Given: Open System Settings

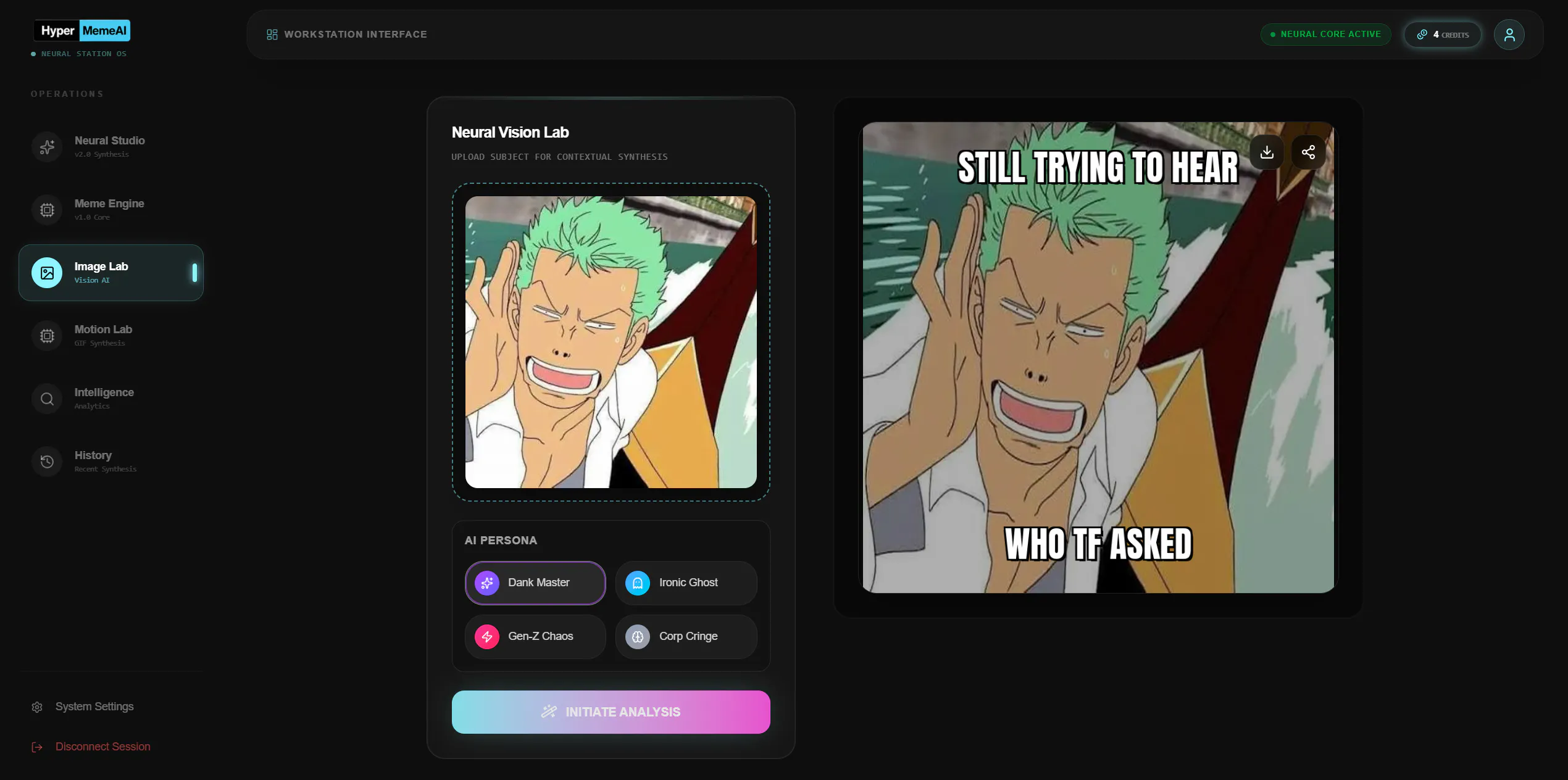Looking at the screenshot, I should [x=83, y=707].
